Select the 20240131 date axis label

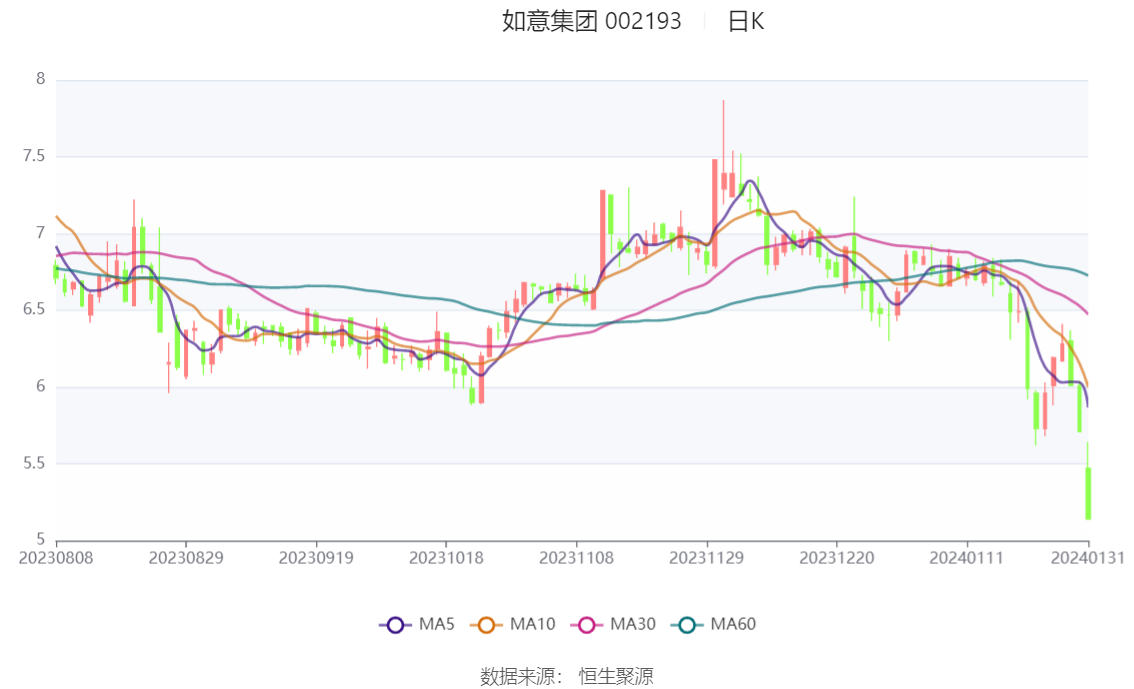pos(1088,558)
